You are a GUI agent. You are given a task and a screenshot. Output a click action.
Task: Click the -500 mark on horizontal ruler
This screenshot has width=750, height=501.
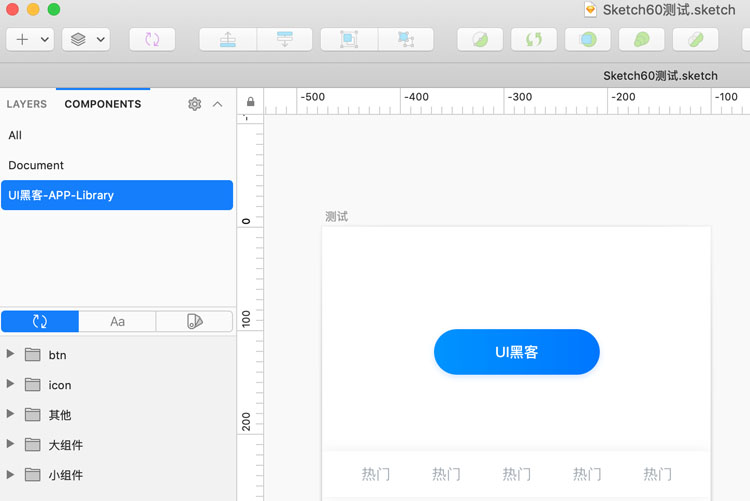(312, 97)
